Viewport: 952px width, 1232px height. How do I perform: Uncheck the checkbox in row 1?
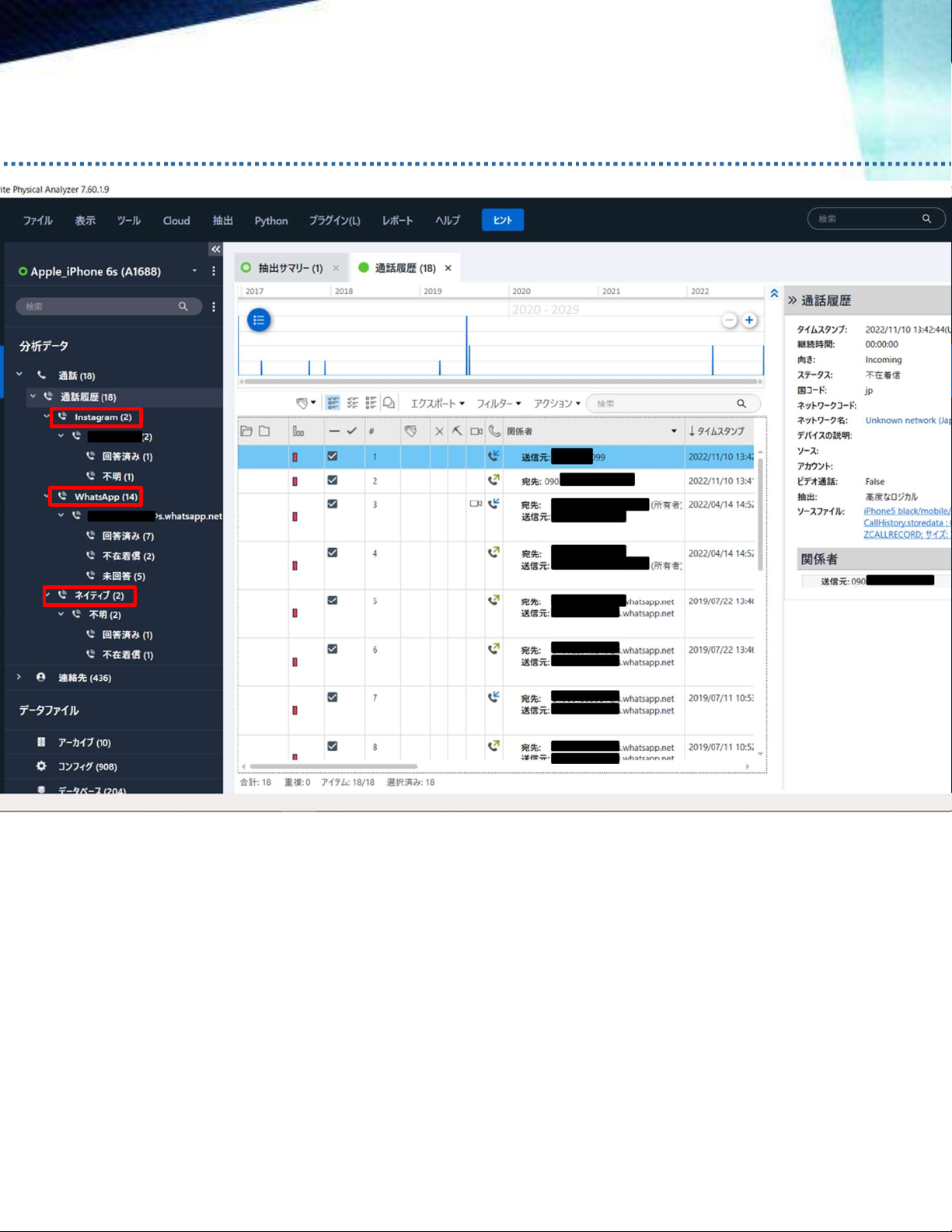(333, 456)
